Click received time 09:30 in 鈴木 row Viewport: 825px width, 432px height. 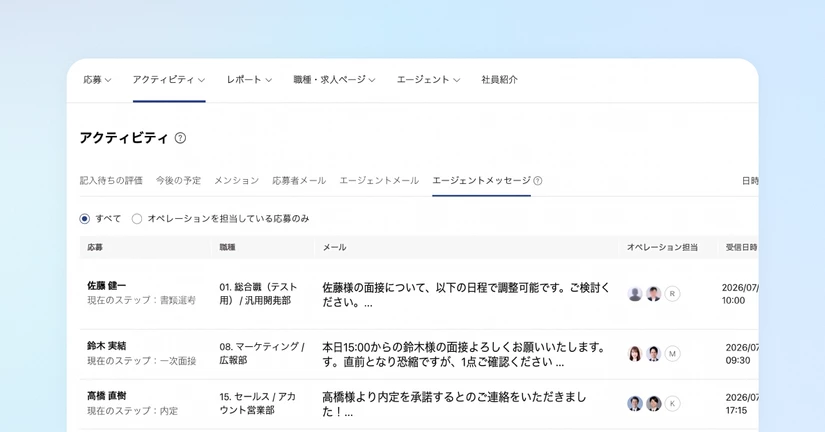738,360
